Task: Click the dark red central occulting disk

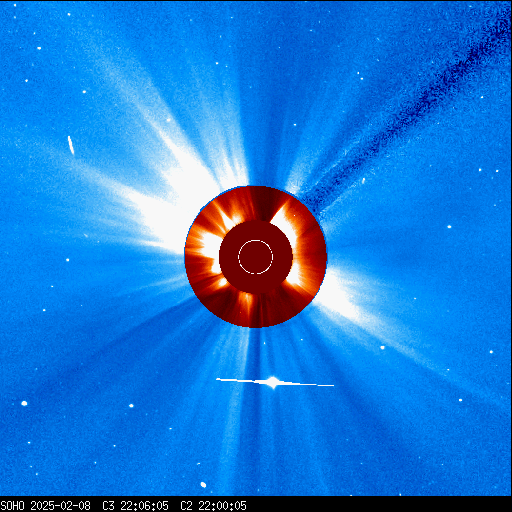Action: click(256, 257)
